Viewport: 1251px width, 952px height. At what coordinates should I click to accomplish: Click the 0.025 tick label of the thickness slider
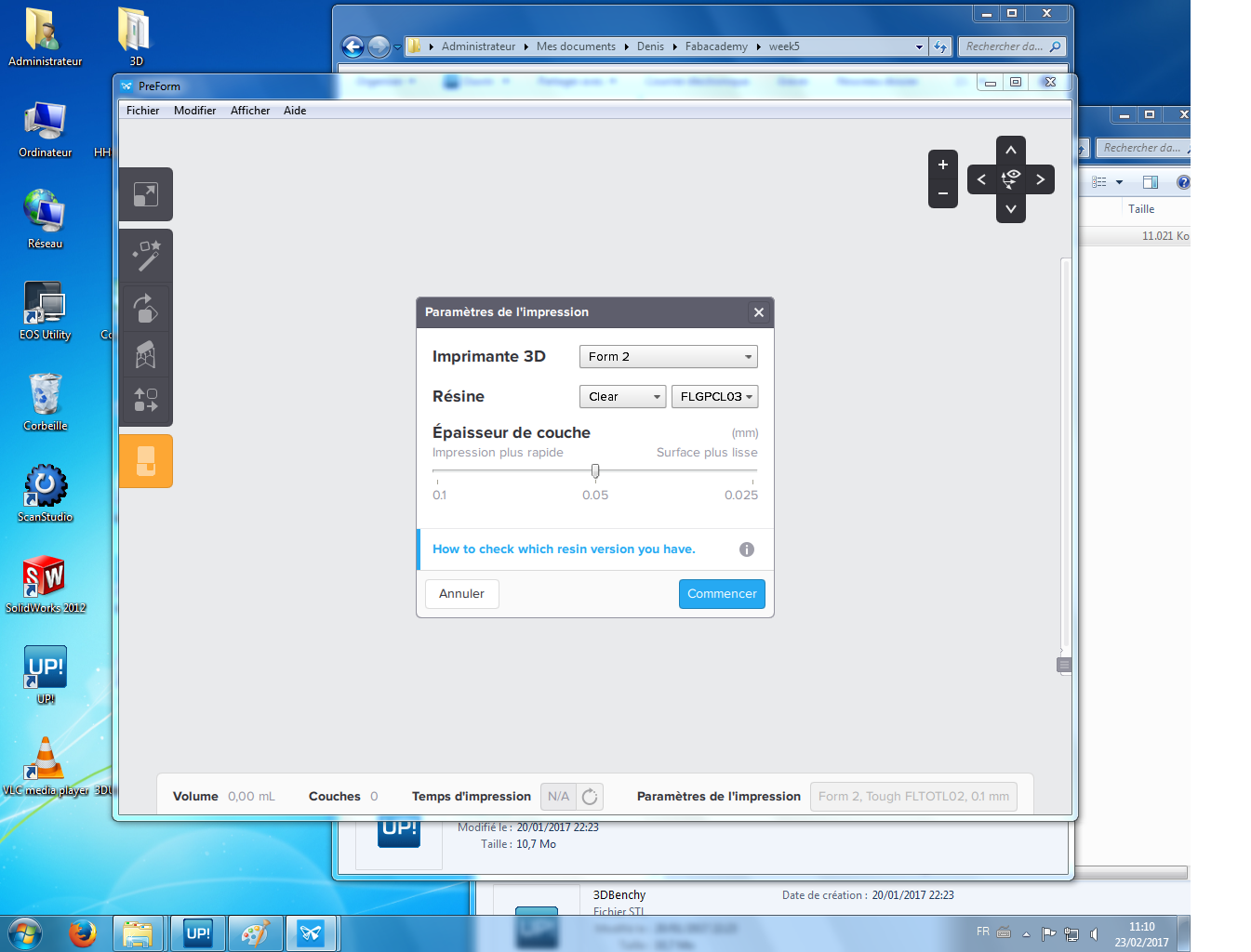[741, 496]
